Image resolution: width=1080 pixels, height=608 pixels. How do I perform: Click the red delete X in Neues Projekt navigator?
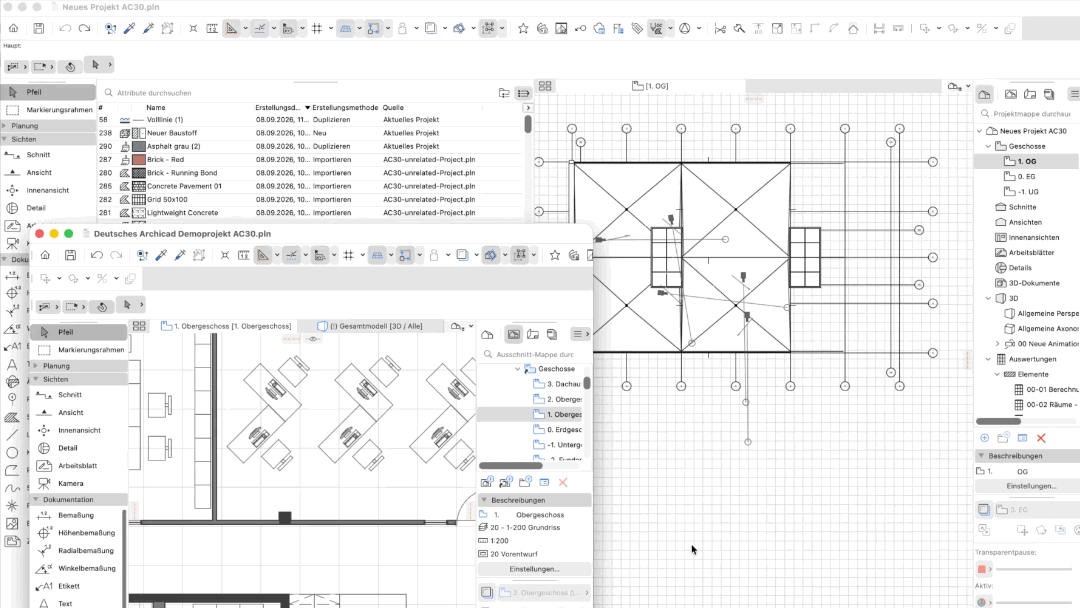(1041, 438)
